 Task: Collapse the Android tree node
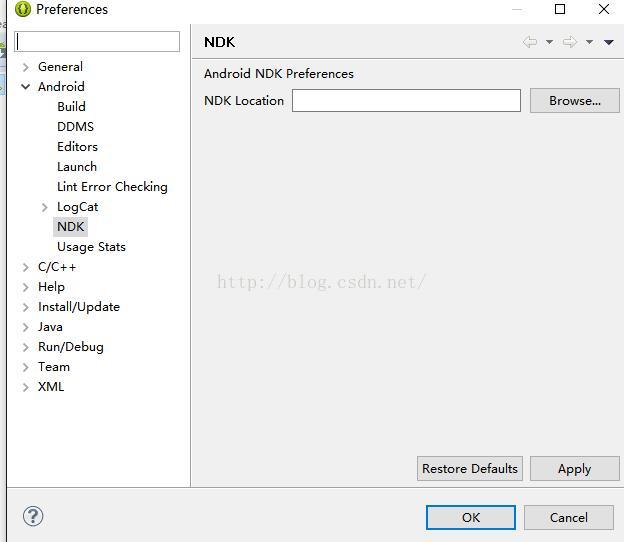[x=26, y=86]
